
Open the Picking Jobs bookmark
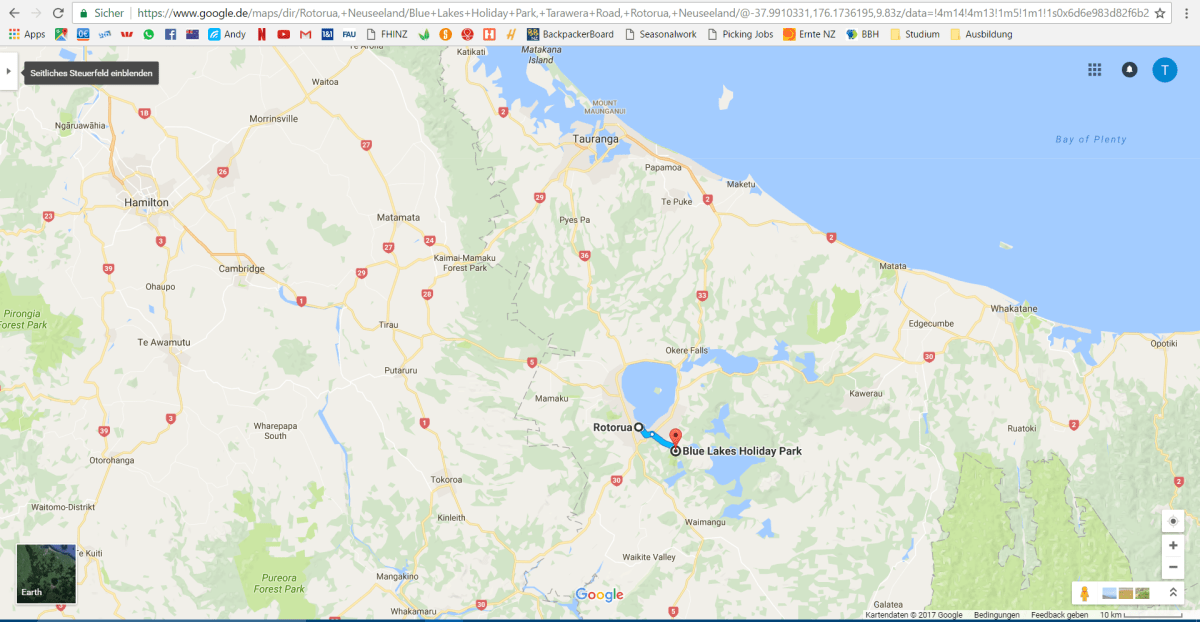[x=746, y=34]
